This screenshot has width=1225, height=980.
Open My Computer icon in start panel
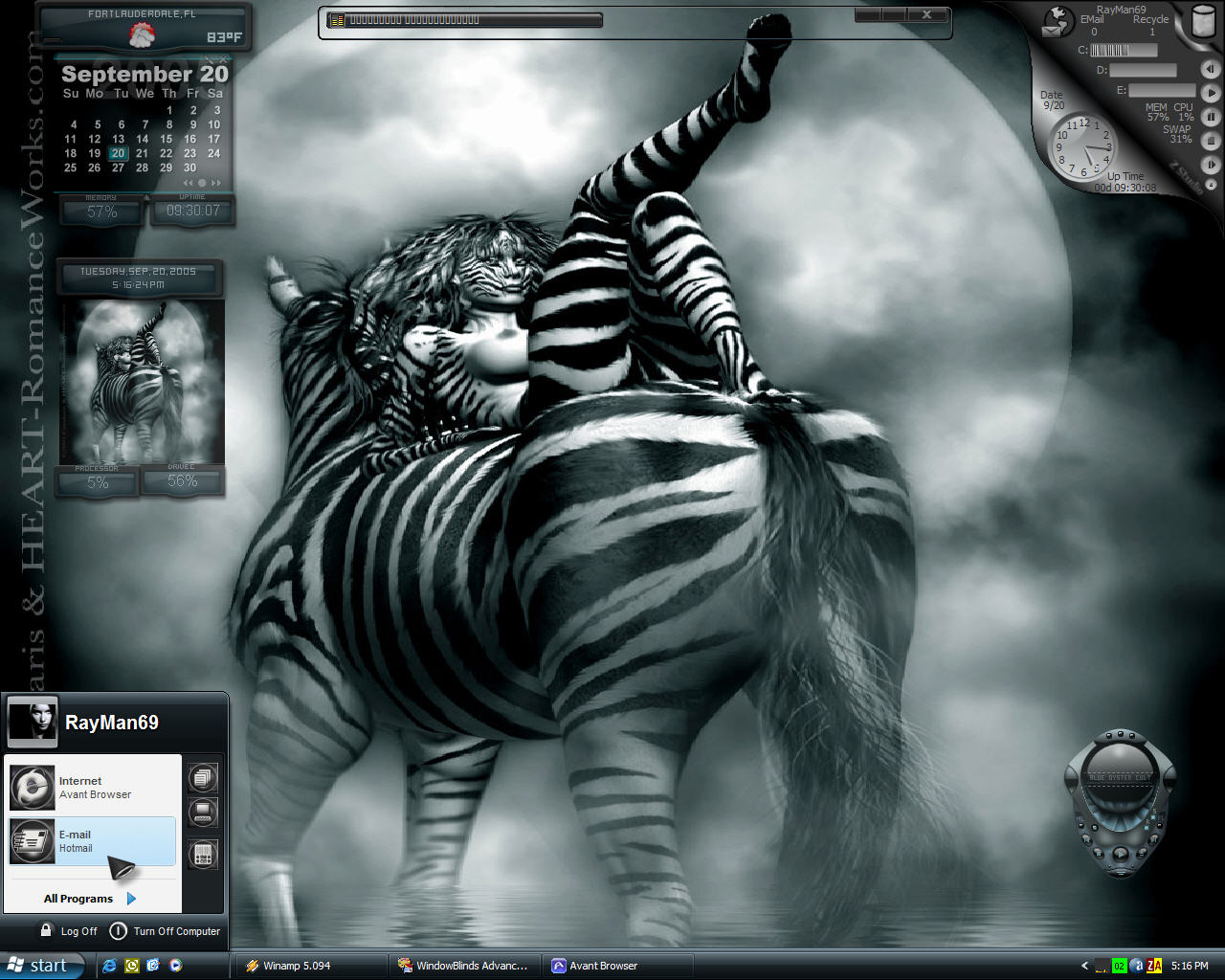[x=202, y=814]
